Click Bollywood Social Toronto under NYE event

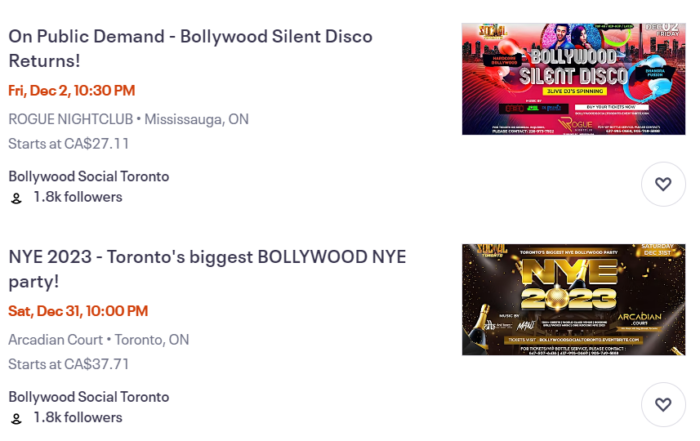pos(89,397)
